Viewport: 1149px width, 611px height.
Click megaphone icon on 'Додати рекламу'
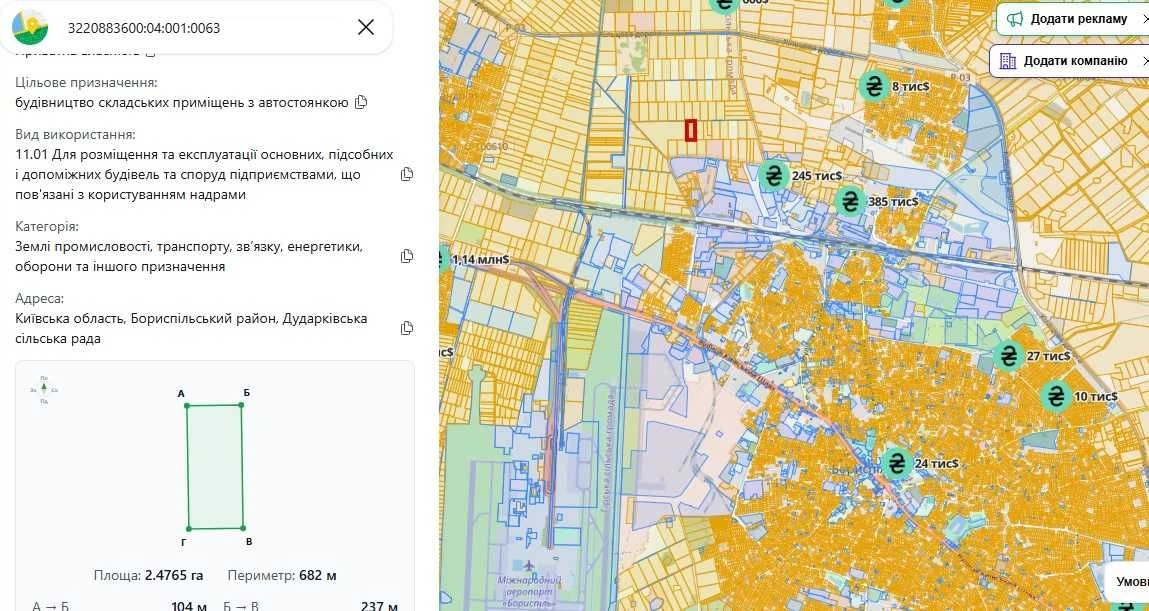[1014, 19]
